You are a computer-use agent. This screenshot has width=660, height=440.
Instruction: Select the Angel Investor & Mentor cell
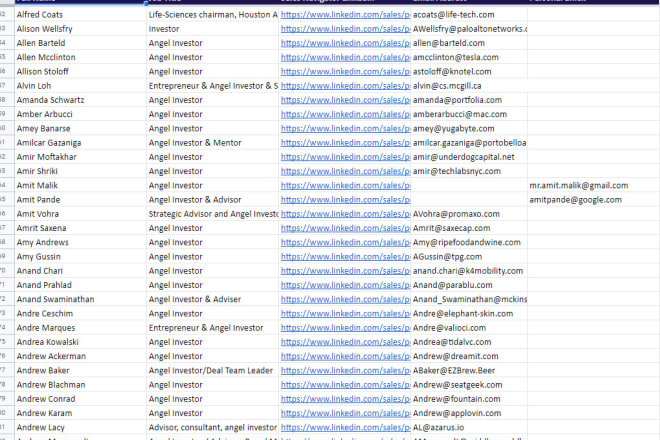[212, 143]
